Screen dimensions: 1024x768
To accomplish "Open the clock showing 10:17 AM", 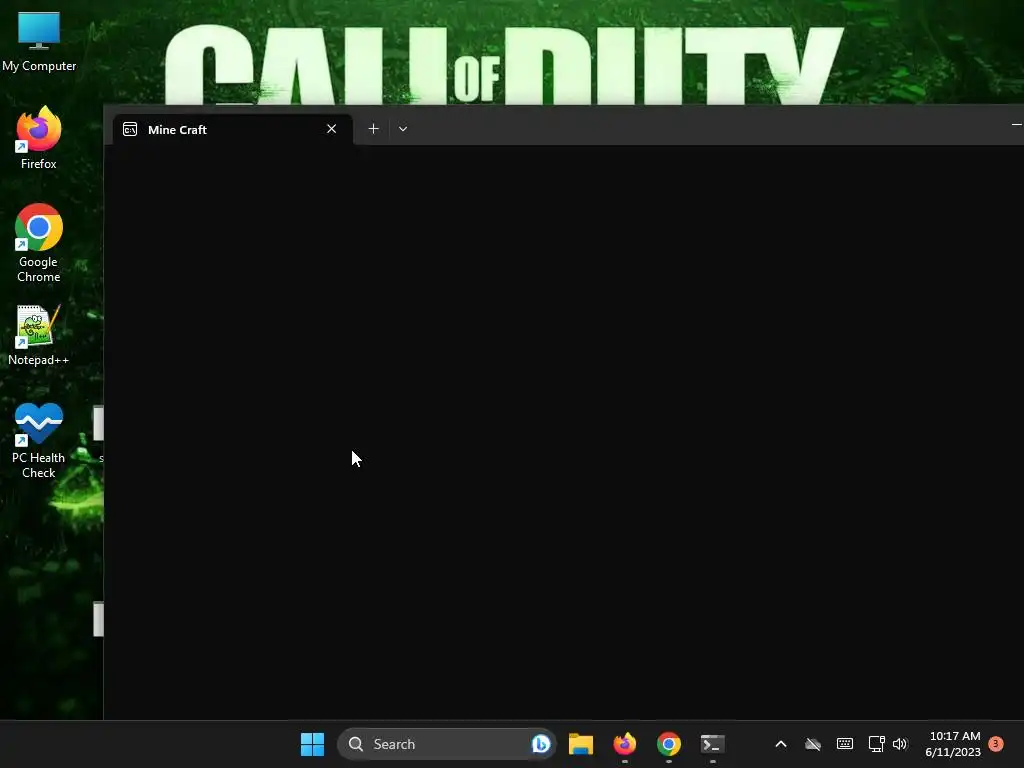I will click(x=953, y=744).
